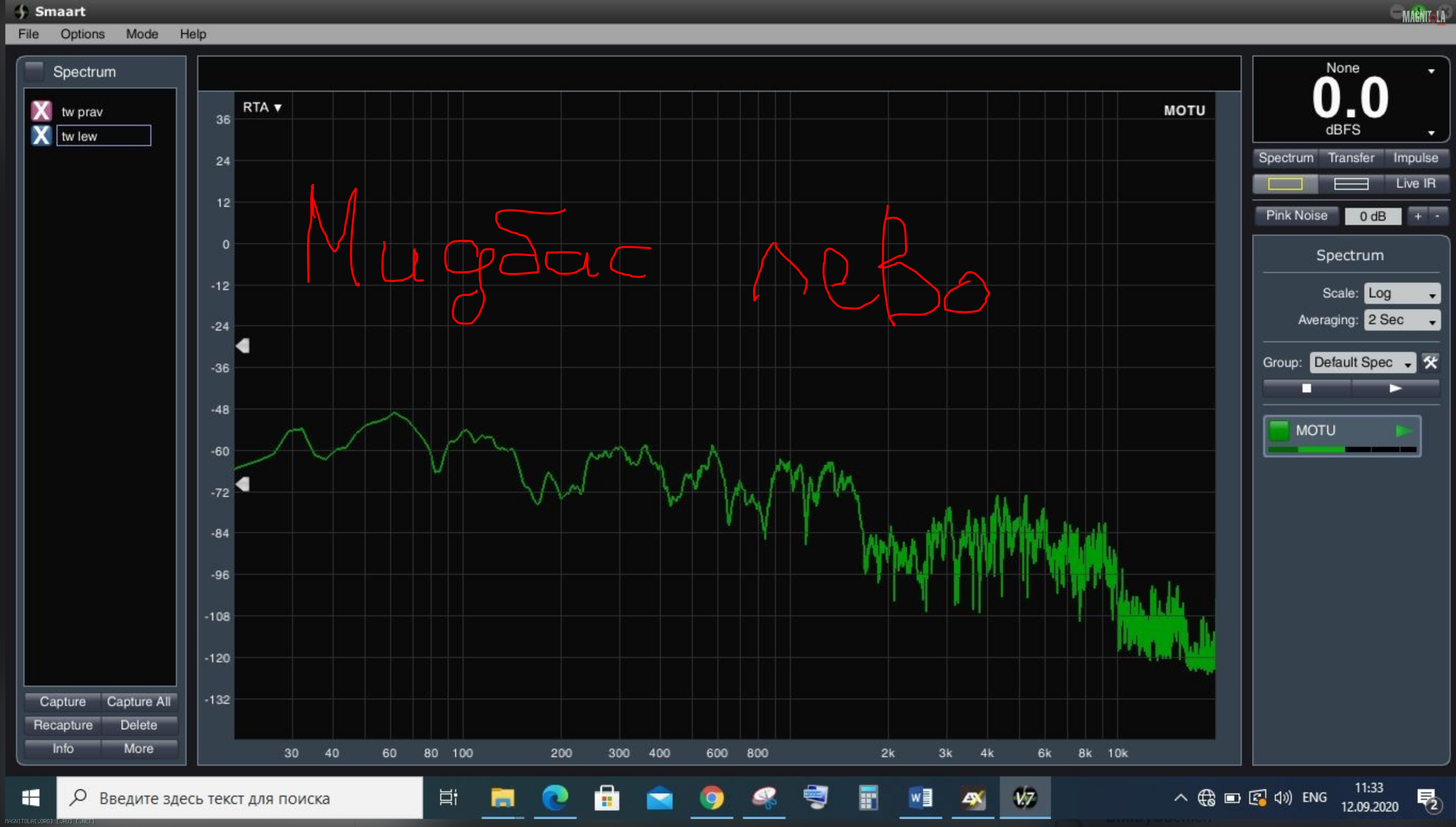This screenshot has width=1456, height=827.
Task: Open Google Chrome from the taskbar
Action: pos(711,798)
